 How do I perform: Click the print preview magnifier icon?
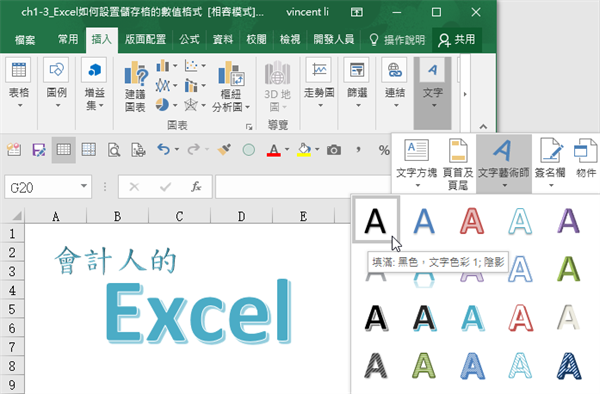[x=114, y=150]
